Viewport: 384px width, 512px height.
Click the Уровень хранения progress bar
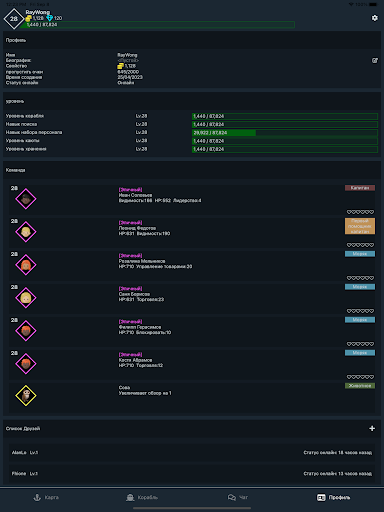click(x=285, y=149)
